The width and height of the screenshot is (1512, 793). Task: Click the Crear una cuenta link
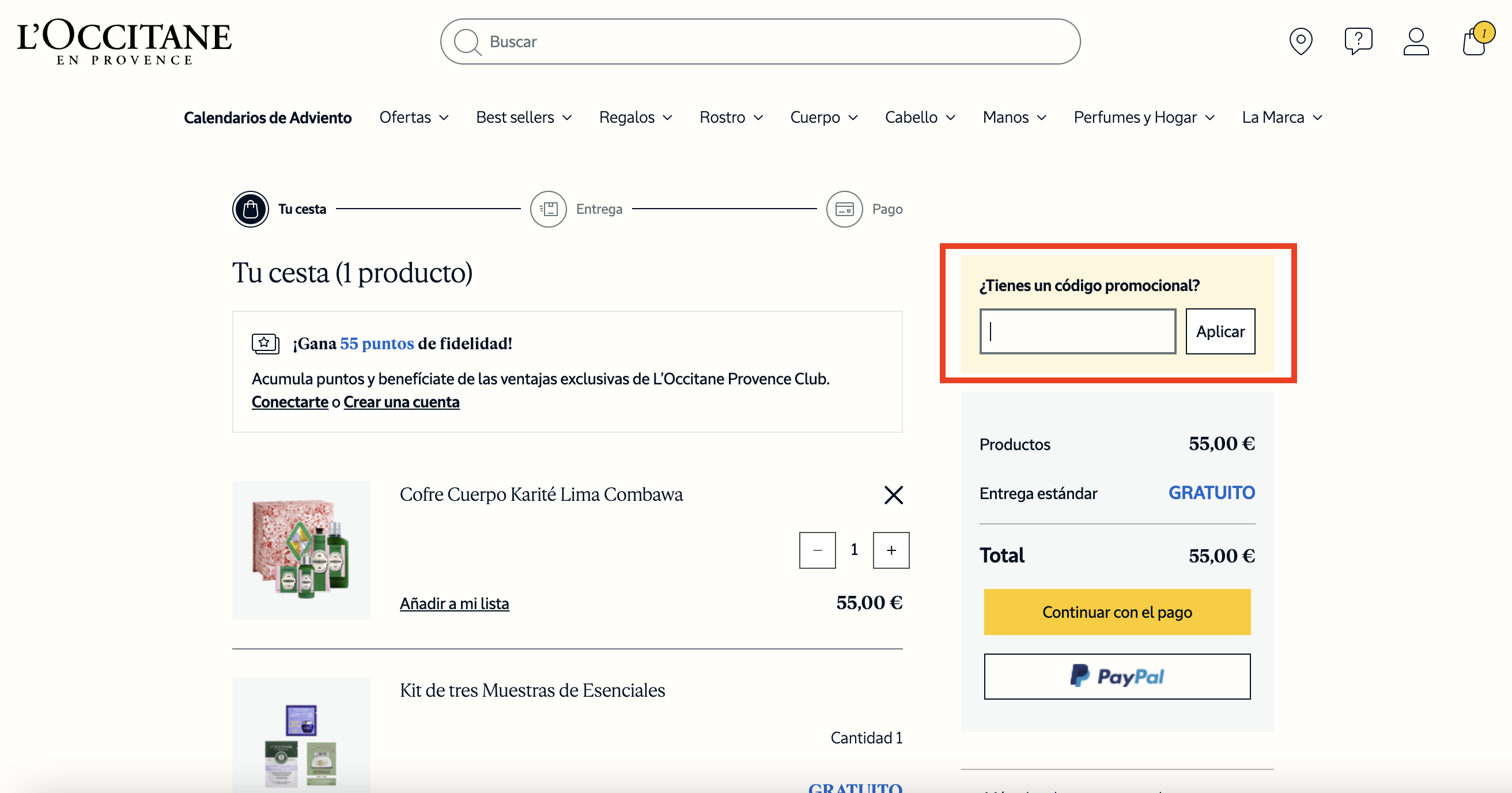click(402, 402)
